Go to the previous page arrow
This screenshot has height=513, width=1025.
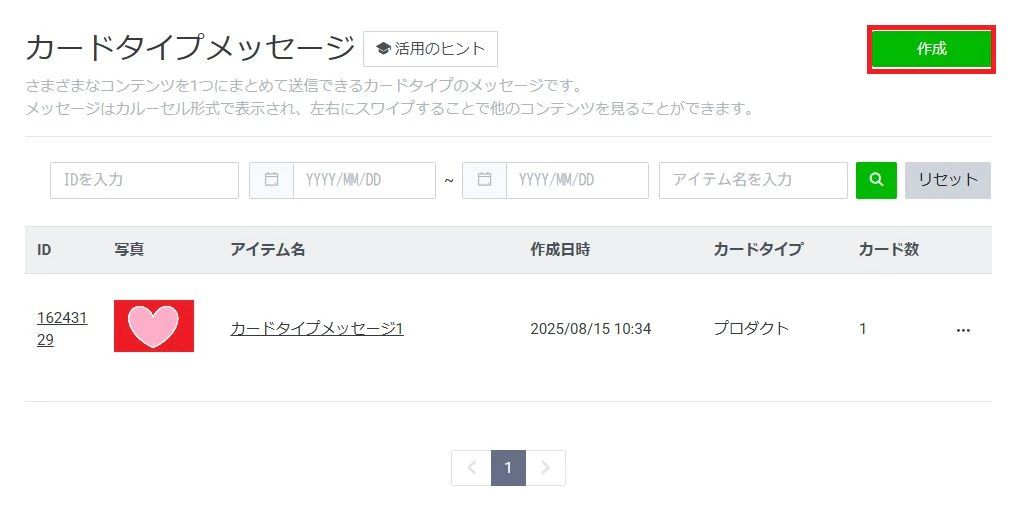(x=471, y=468)
